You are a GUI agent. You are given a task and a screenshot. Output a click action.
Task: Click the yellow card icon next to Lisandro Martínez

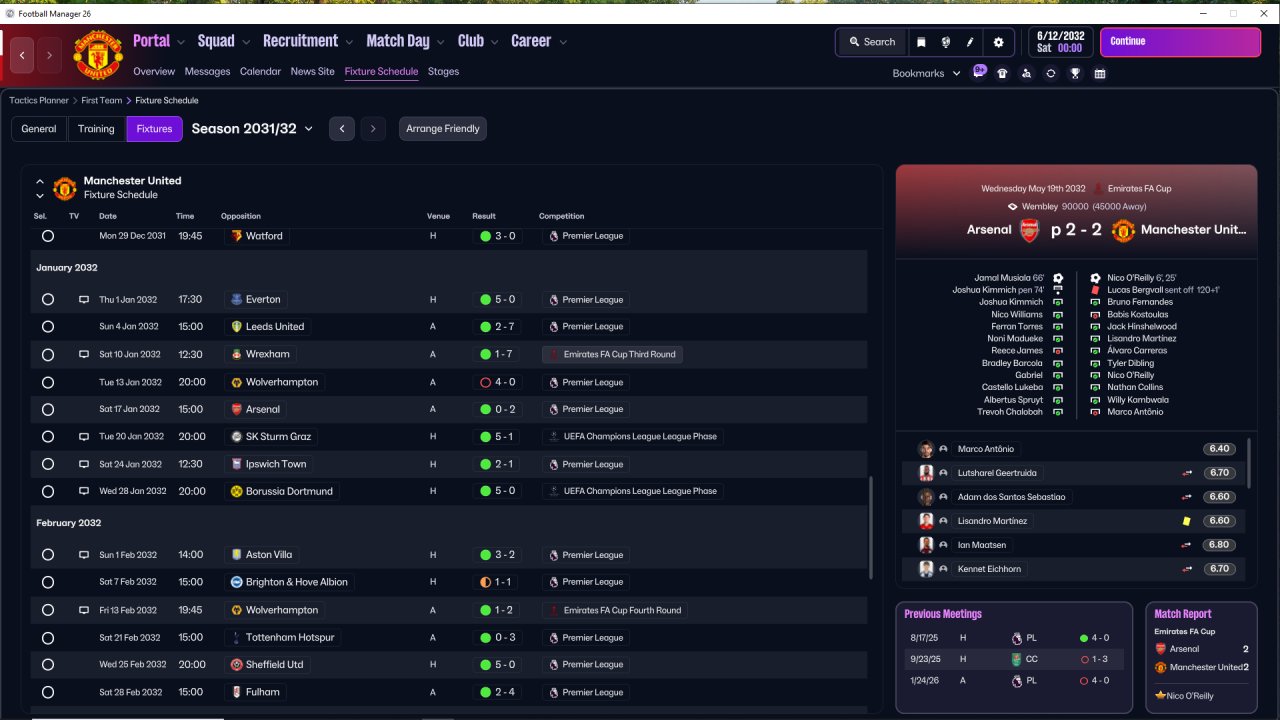pyautogui.click(x=1187, y=521)
